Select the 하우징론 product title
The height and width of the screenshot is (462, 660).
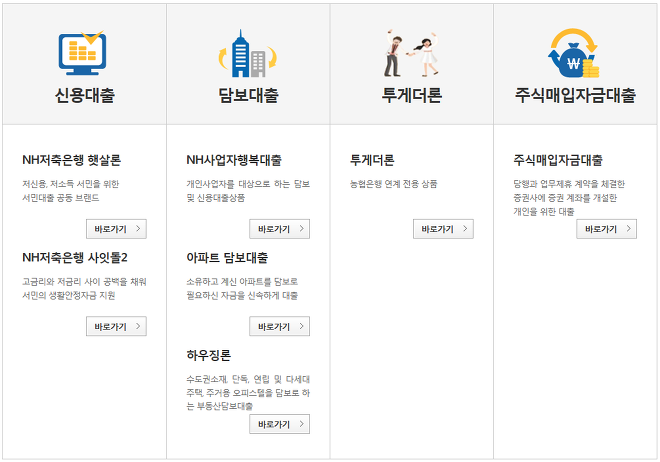[209, 355]
